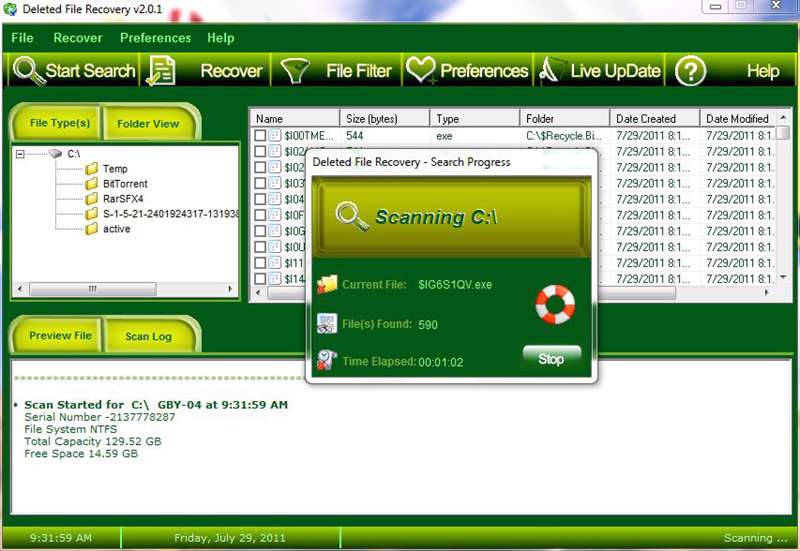Click the lifebuoy icon in progress dialog
Viewport: 800px width, 551px height.
pos(555,305)
